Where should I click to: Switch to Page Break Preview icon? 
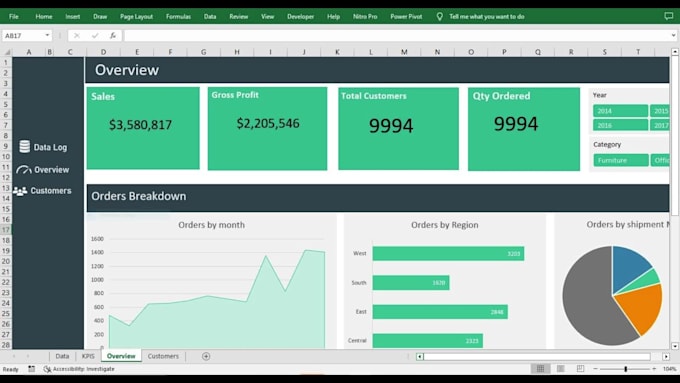pos(580,368)
